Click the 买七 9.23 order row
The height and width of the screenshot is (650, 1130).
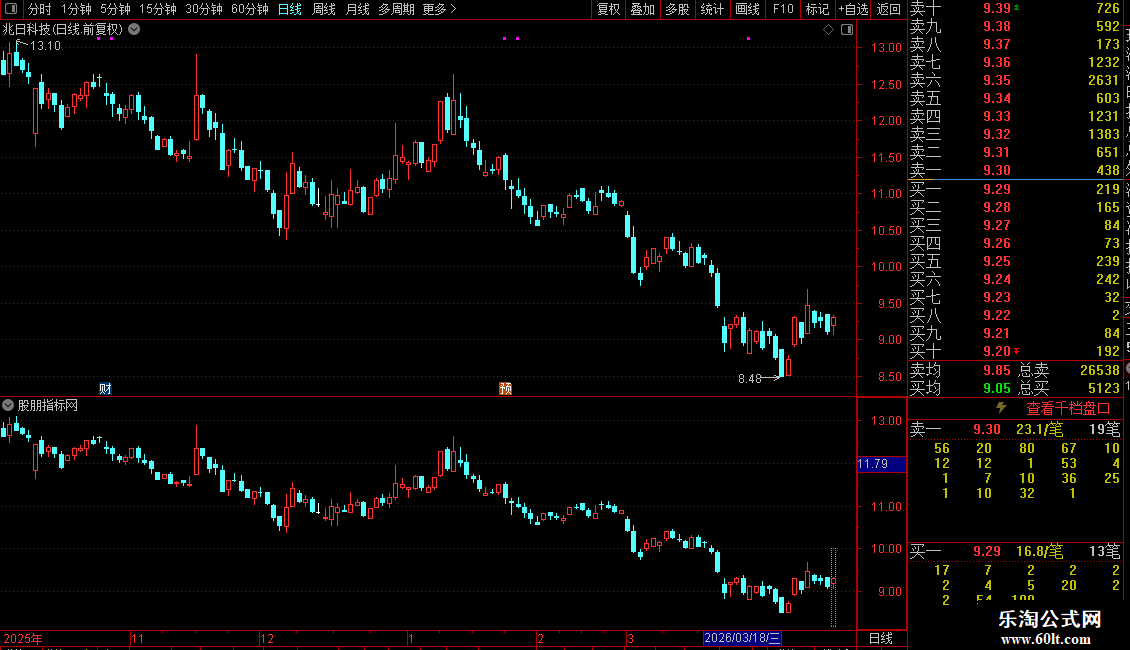pyautogui.click(x=1015, y=297)
